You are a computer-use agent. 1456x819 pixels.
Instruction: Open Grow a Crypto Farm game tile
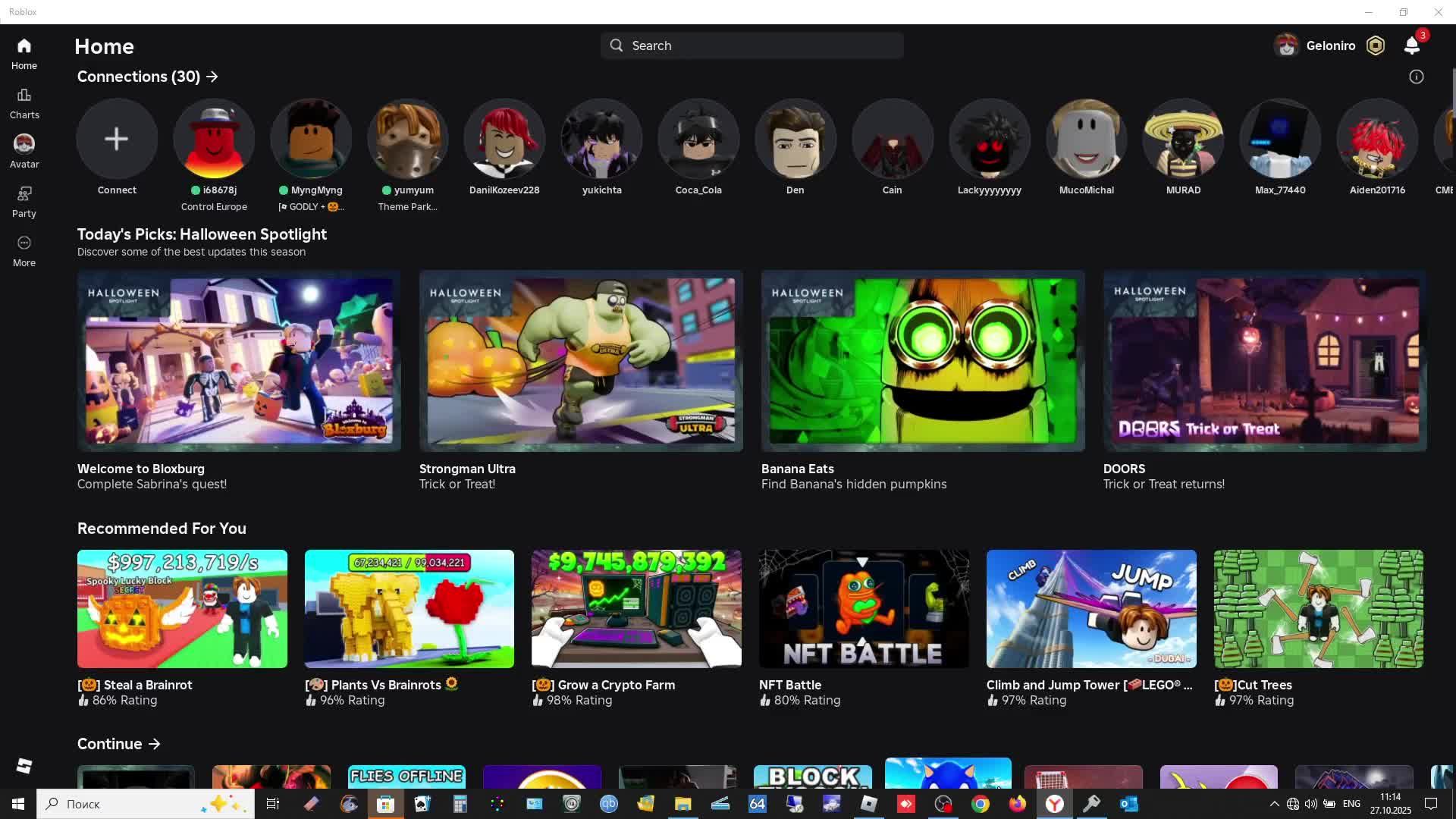636,609
